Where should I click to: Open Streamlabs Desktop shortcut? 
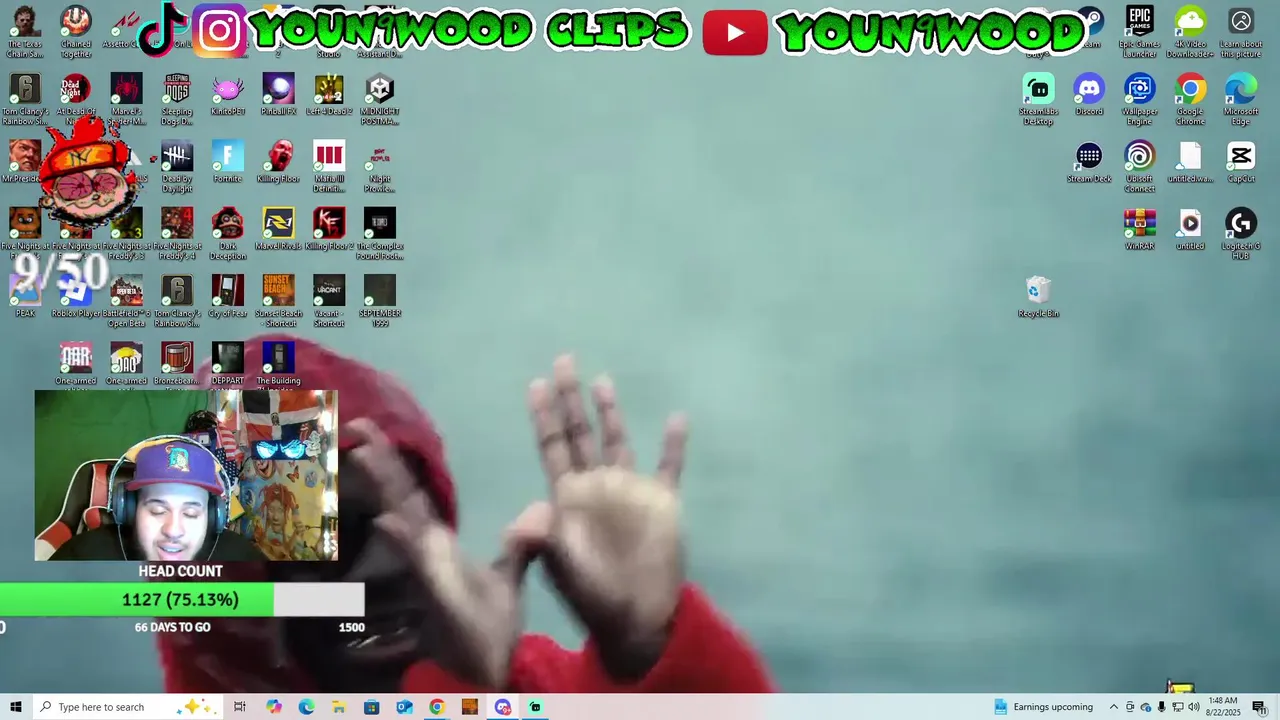1038,99
